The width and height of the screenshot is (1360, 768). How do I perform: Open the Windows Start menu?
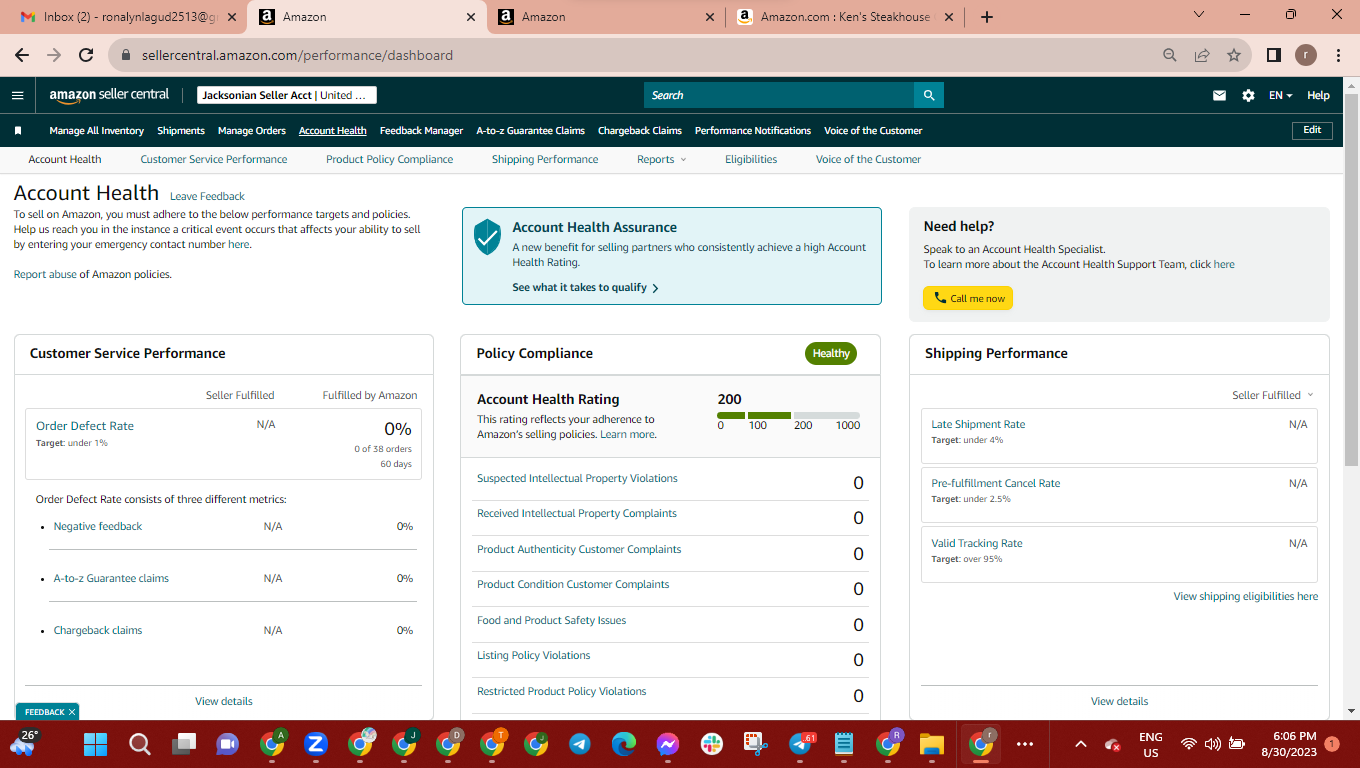96,744
